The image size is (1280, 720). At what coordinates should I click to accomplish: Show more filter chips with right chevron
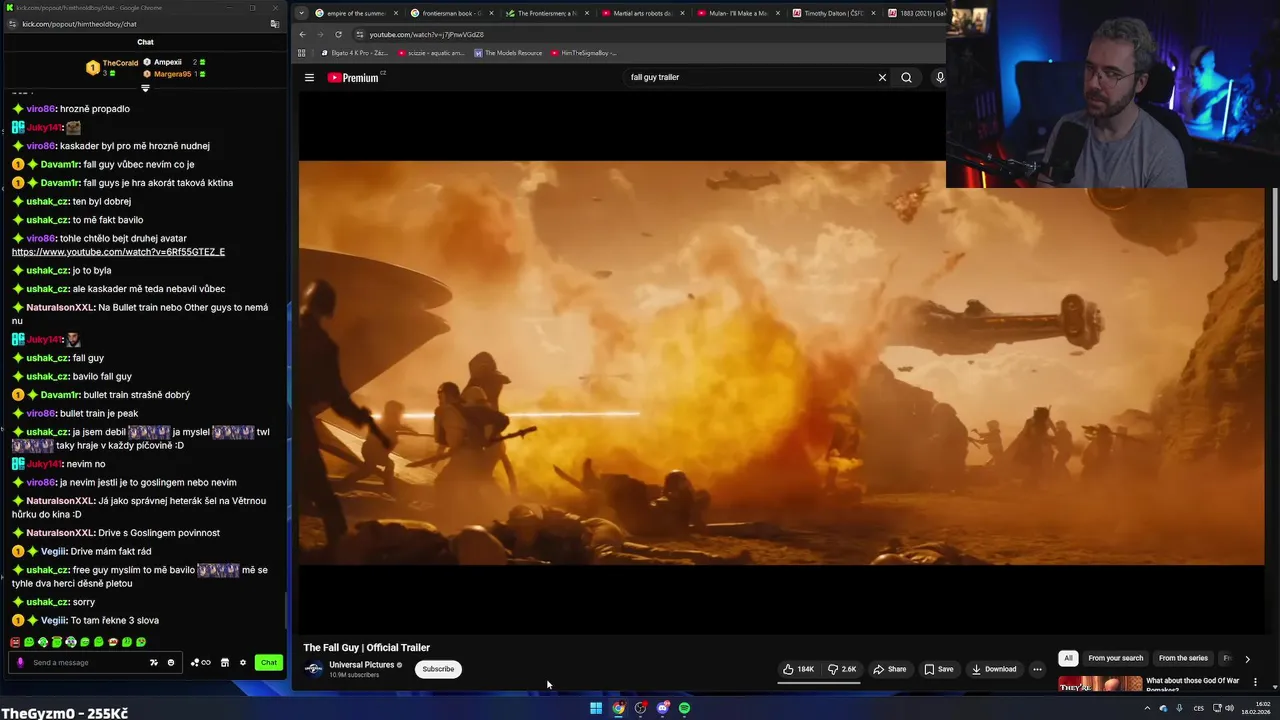(1247, 659)
